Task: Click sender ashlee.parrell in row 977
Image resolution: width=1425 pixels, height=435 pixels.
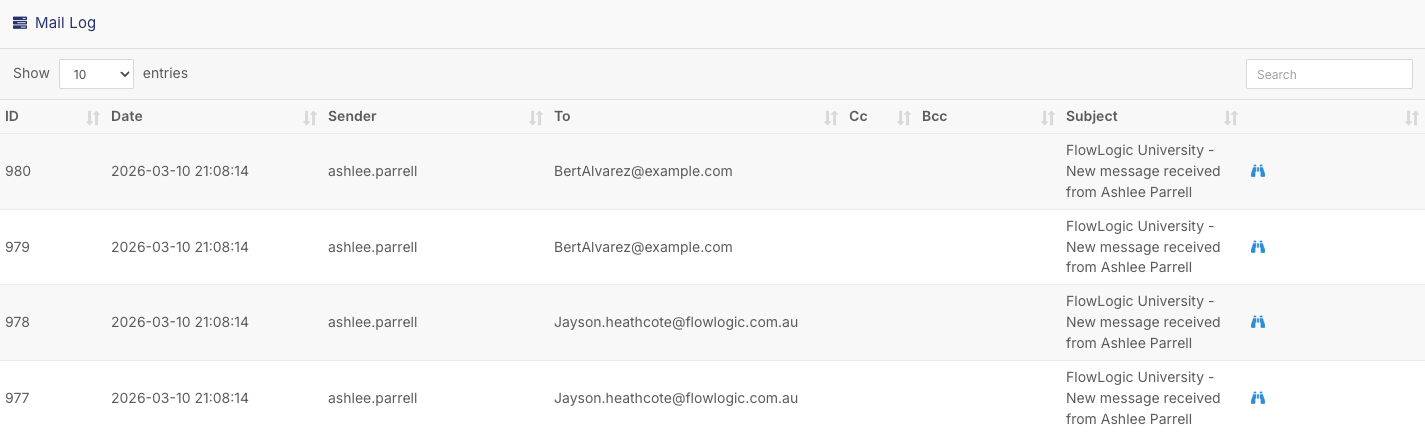Action: [373, 398]
